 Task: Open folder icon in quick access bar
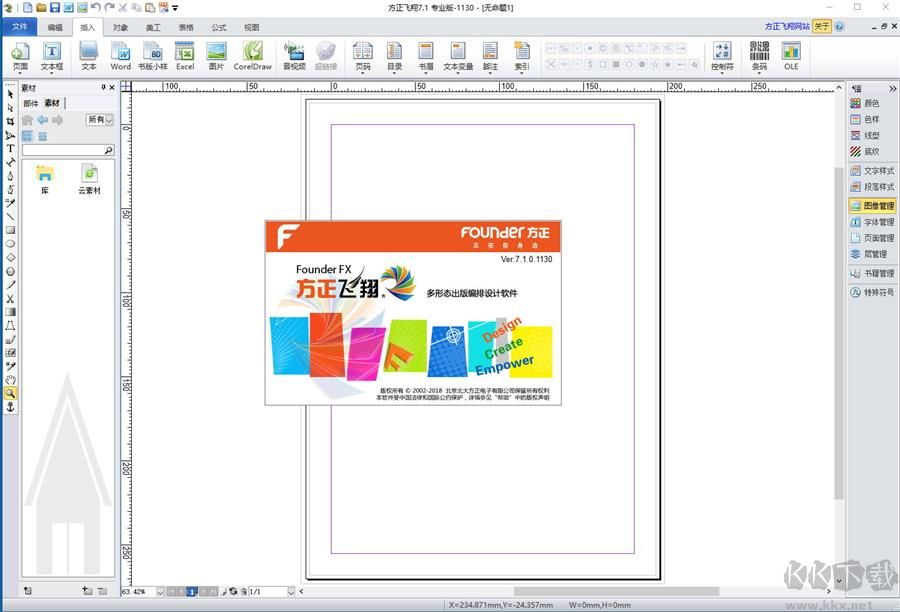tap(41, 7)
